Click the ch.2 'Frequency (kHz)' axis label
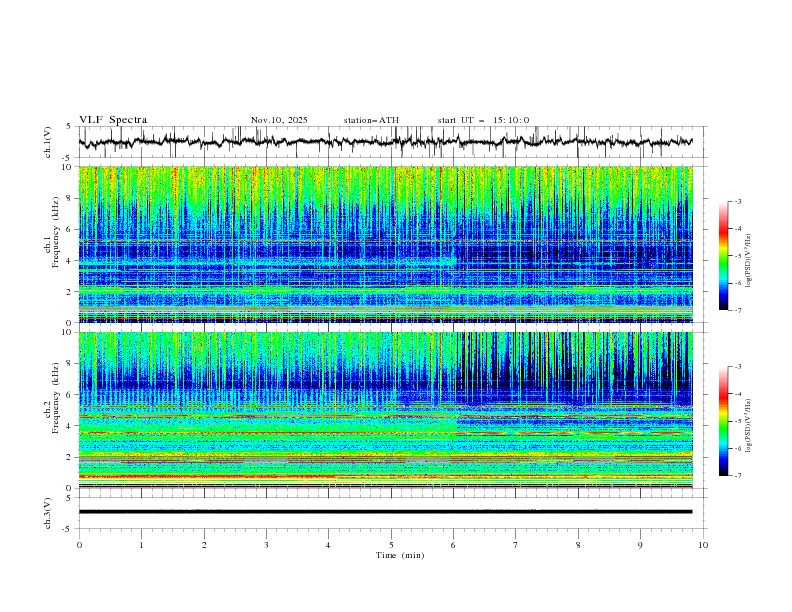The width and height of the screenshot is (792, 612). [x=56, y=398]
